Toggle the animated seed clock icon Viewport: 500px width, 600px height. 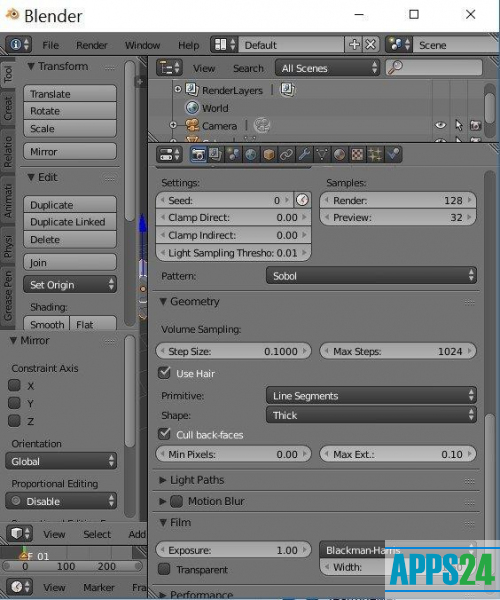tap(302, 200)
